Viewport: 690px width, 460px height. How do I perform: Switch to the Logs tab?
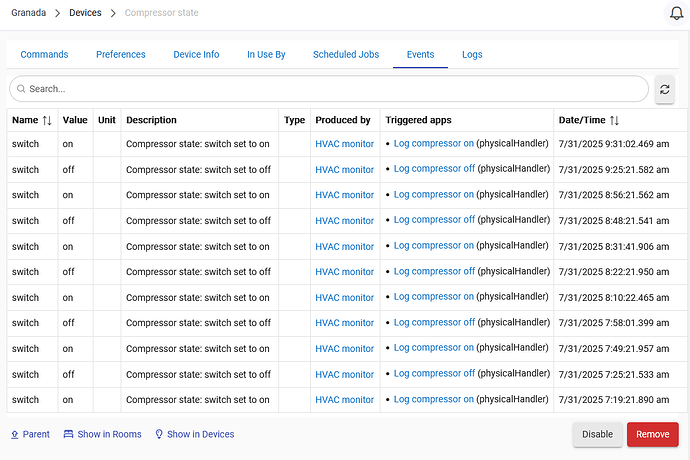coord(472,54)
